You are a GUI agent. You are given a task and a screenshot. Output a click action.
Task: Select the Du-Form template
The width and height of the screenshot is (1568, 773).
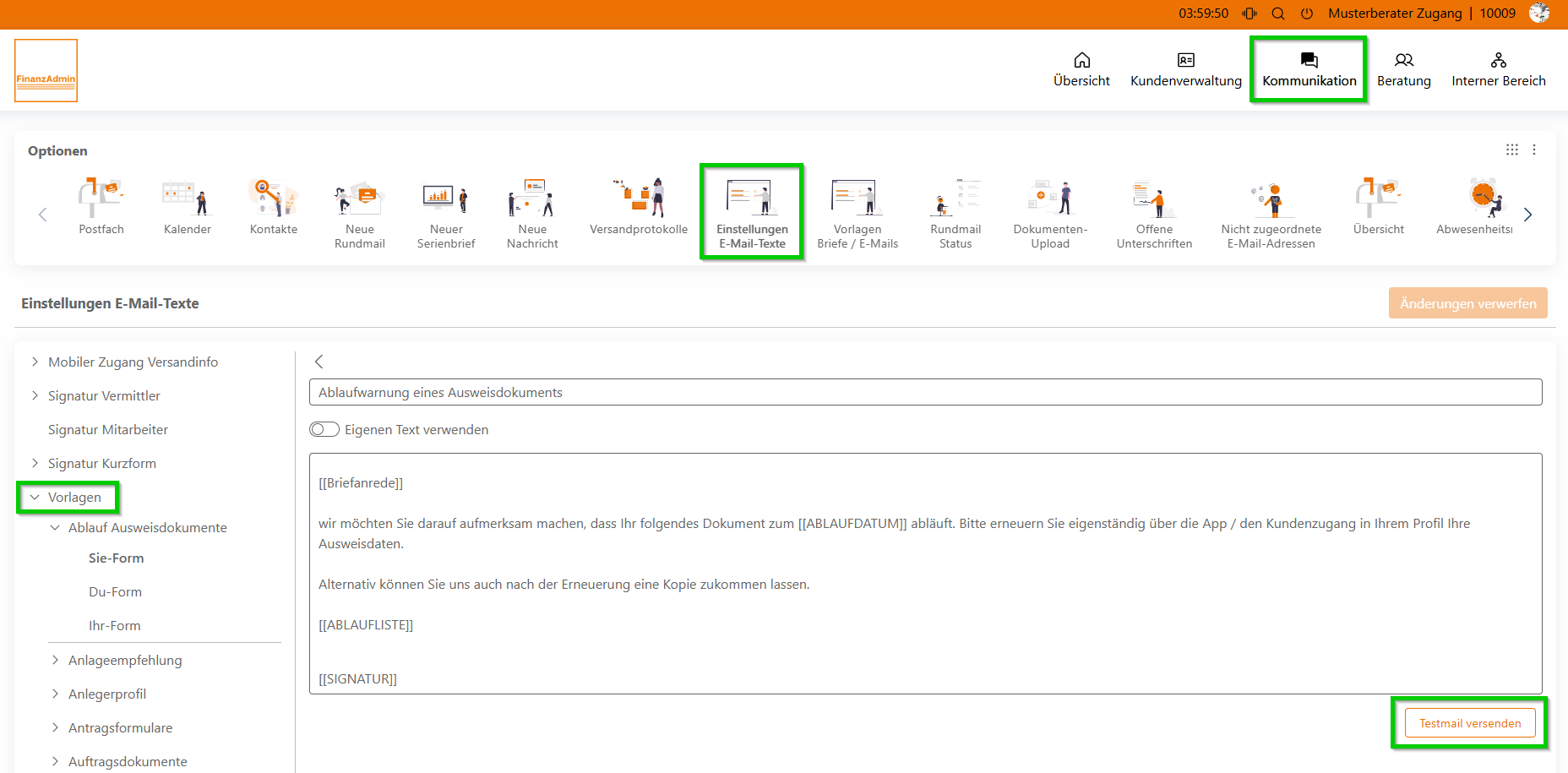(x=115, y=591)
